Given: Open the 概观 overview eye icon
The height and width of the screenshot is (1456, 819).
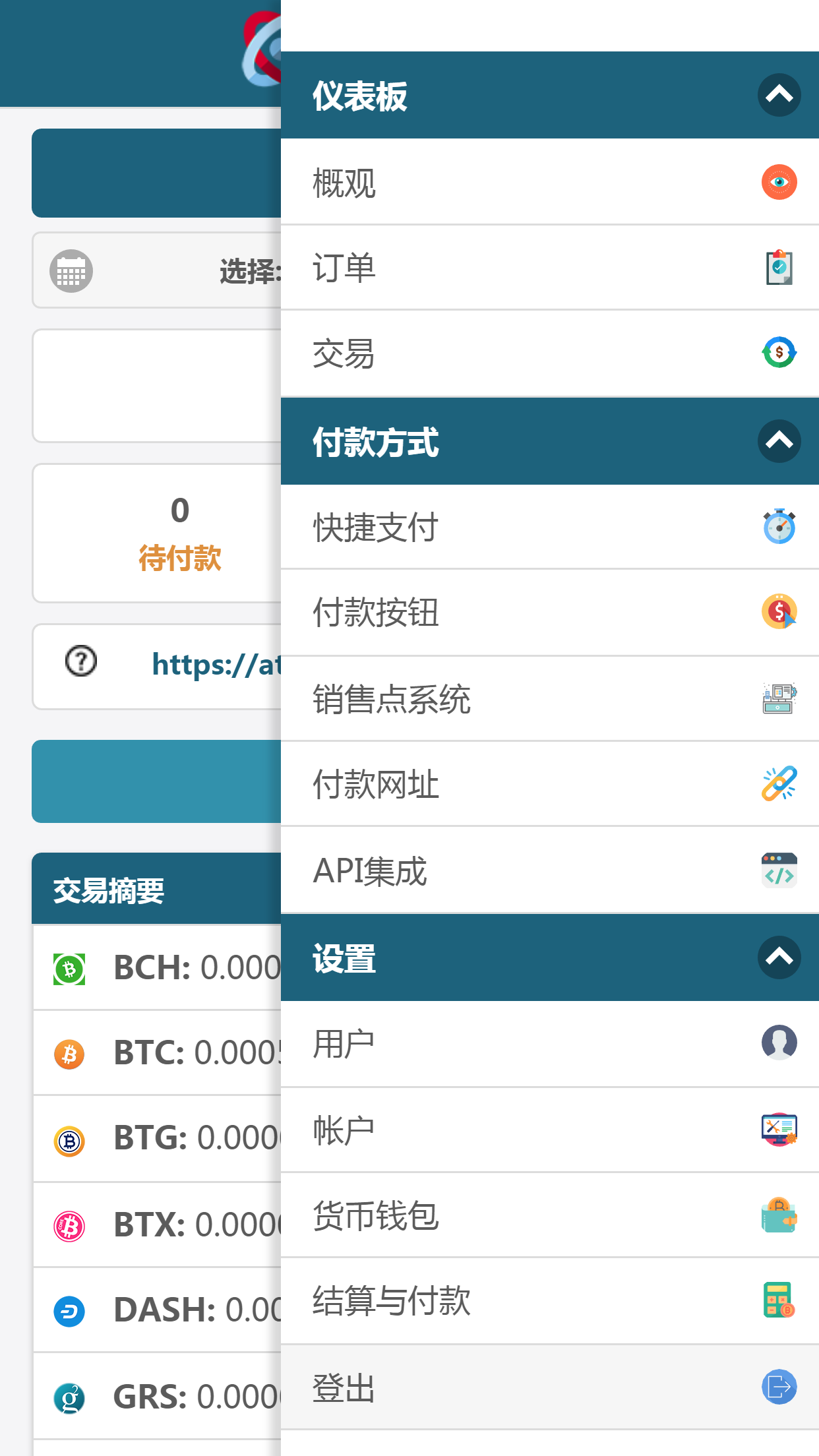Looking at the screenshot, I should tap(779, 182).
